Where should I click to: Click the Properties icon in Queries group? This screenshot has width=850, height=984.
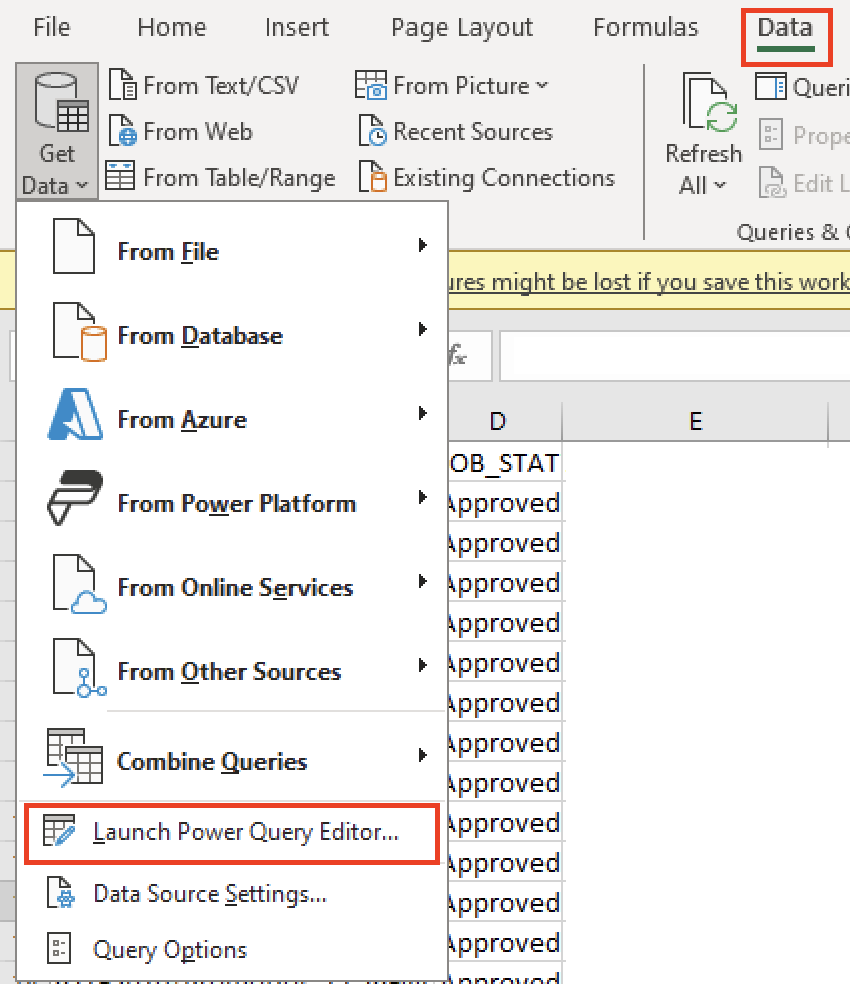click(x=771, y=134)
